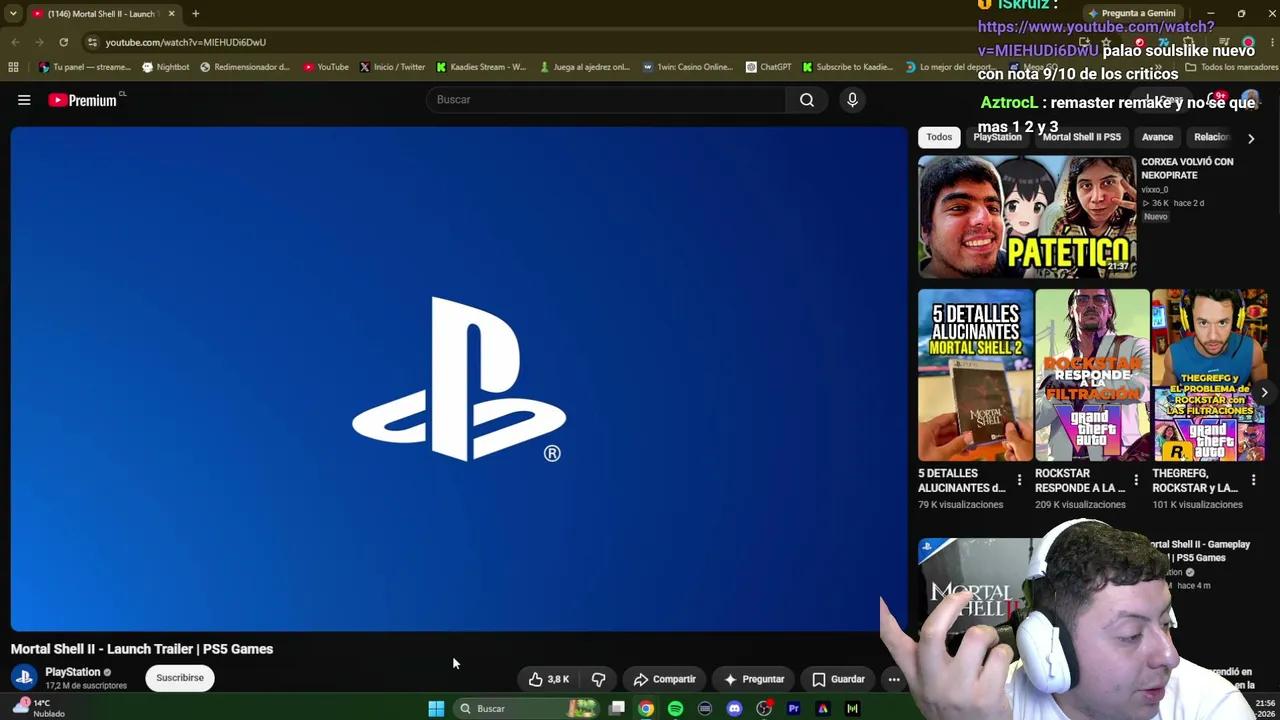Open the YouTube guide hamburger menu
The image size is (1280, 720).
tap(24, 100)
